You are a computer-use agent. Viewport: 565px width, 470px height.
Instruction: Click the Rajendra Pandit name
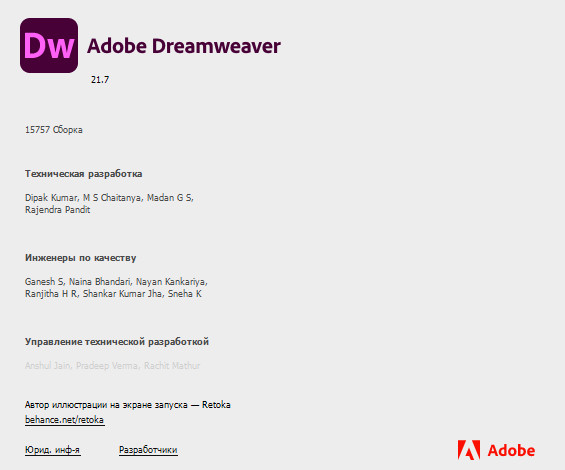tap(58, 210)
